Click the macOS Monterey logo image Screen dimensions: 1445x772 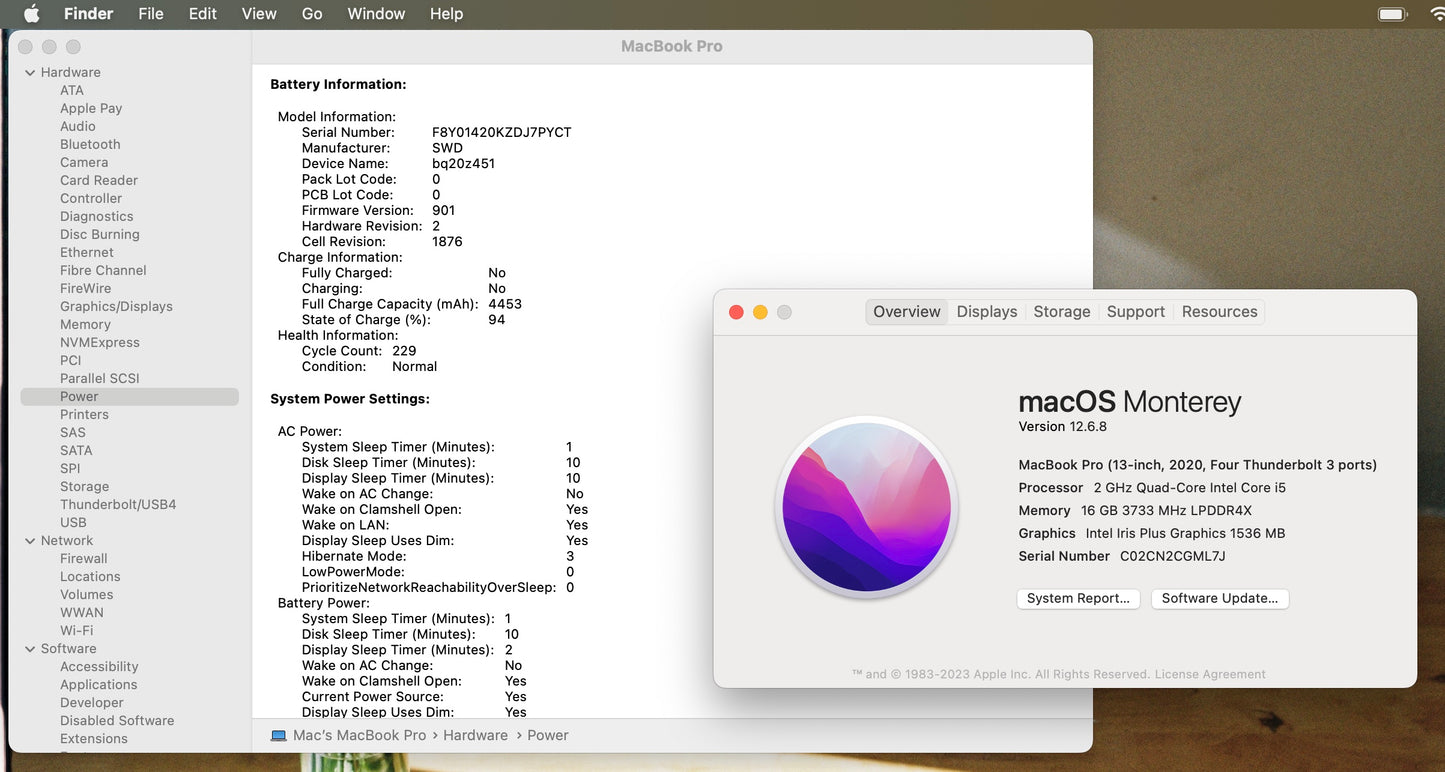(x=867, y=507)
